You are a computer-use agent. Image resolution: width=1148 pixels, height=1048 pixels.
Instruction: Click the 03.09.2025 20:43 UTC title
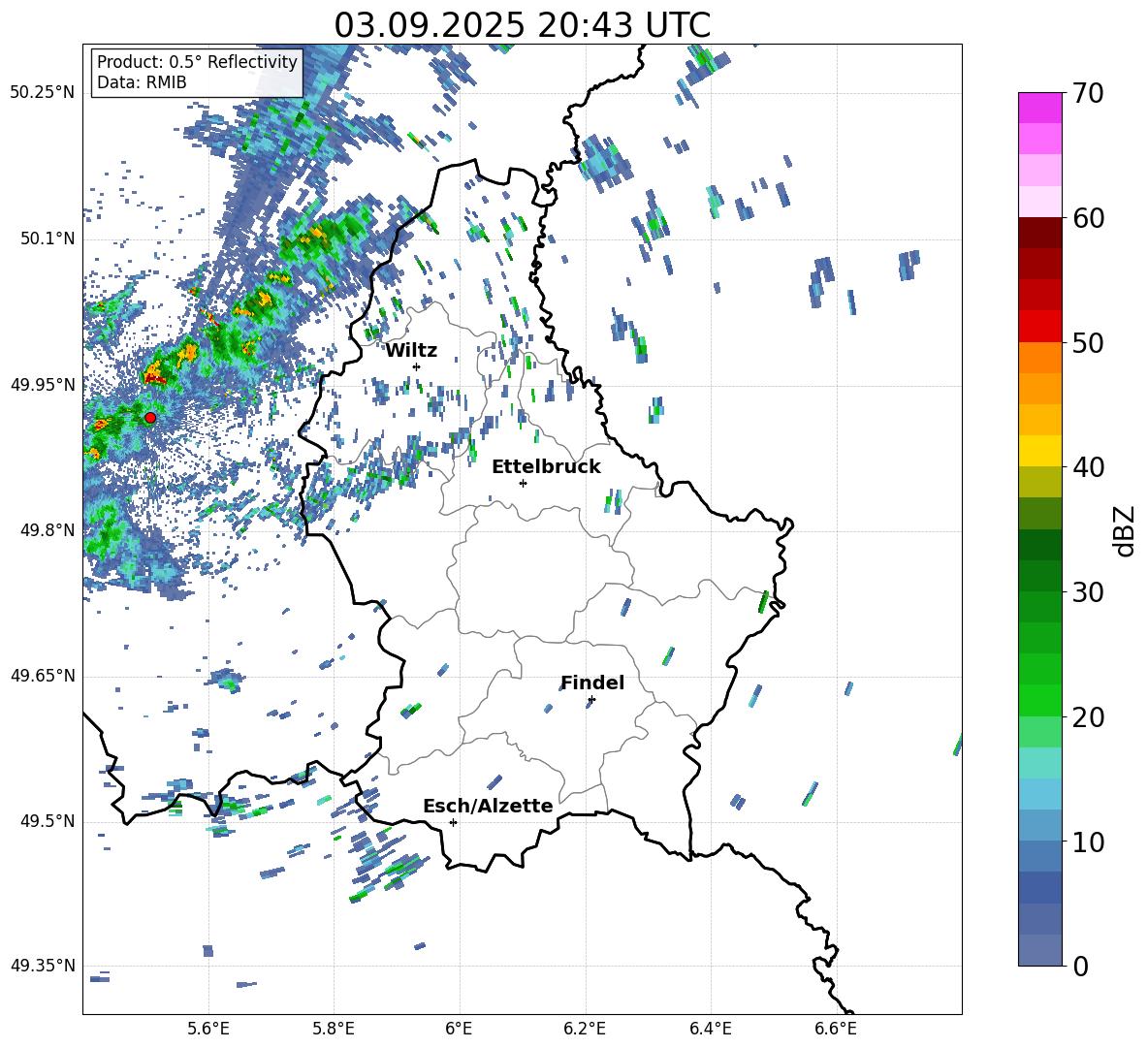522,25
